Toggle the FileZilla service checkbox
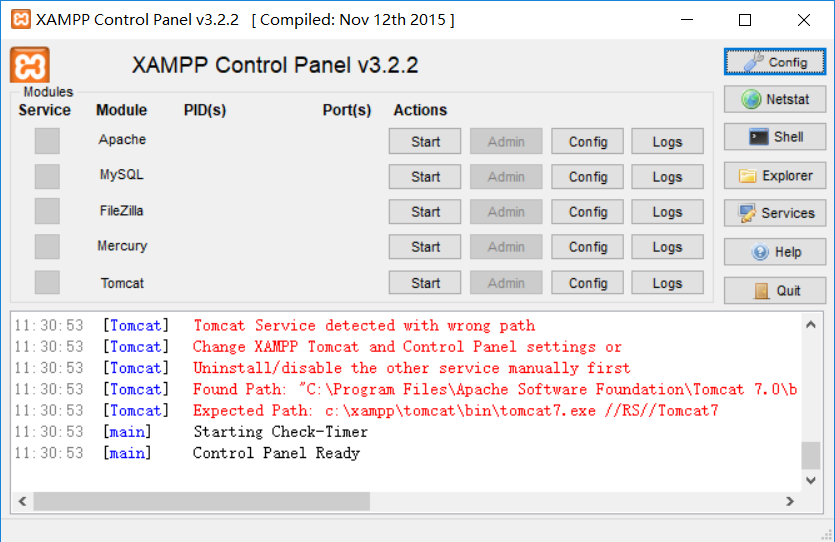Image resolution: width=835 pixels, height=542 pixels. [47, 211]
